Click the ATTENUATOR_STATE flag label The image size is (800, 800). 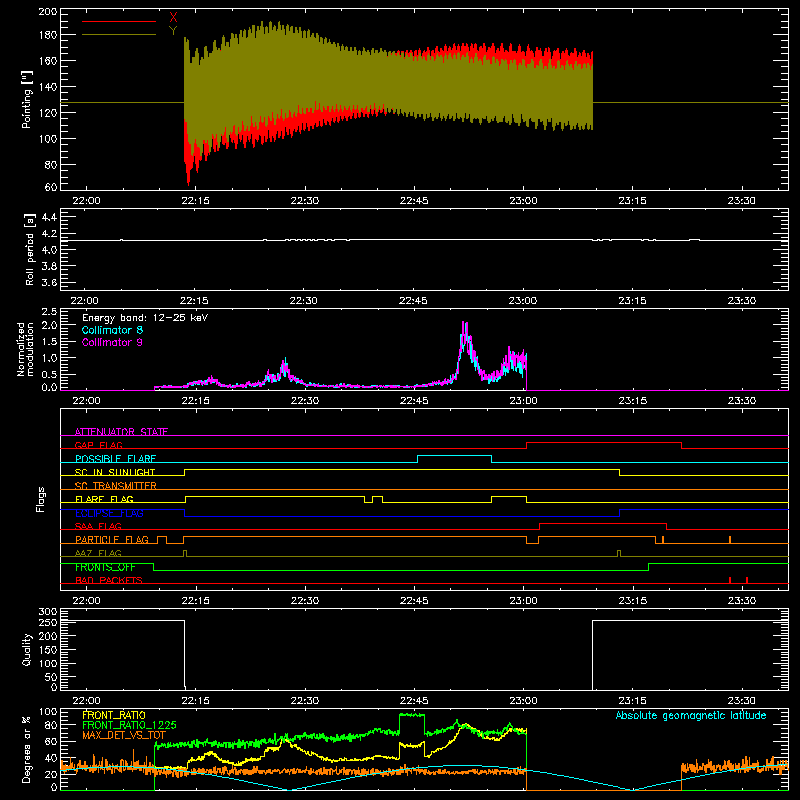(121, 432)
